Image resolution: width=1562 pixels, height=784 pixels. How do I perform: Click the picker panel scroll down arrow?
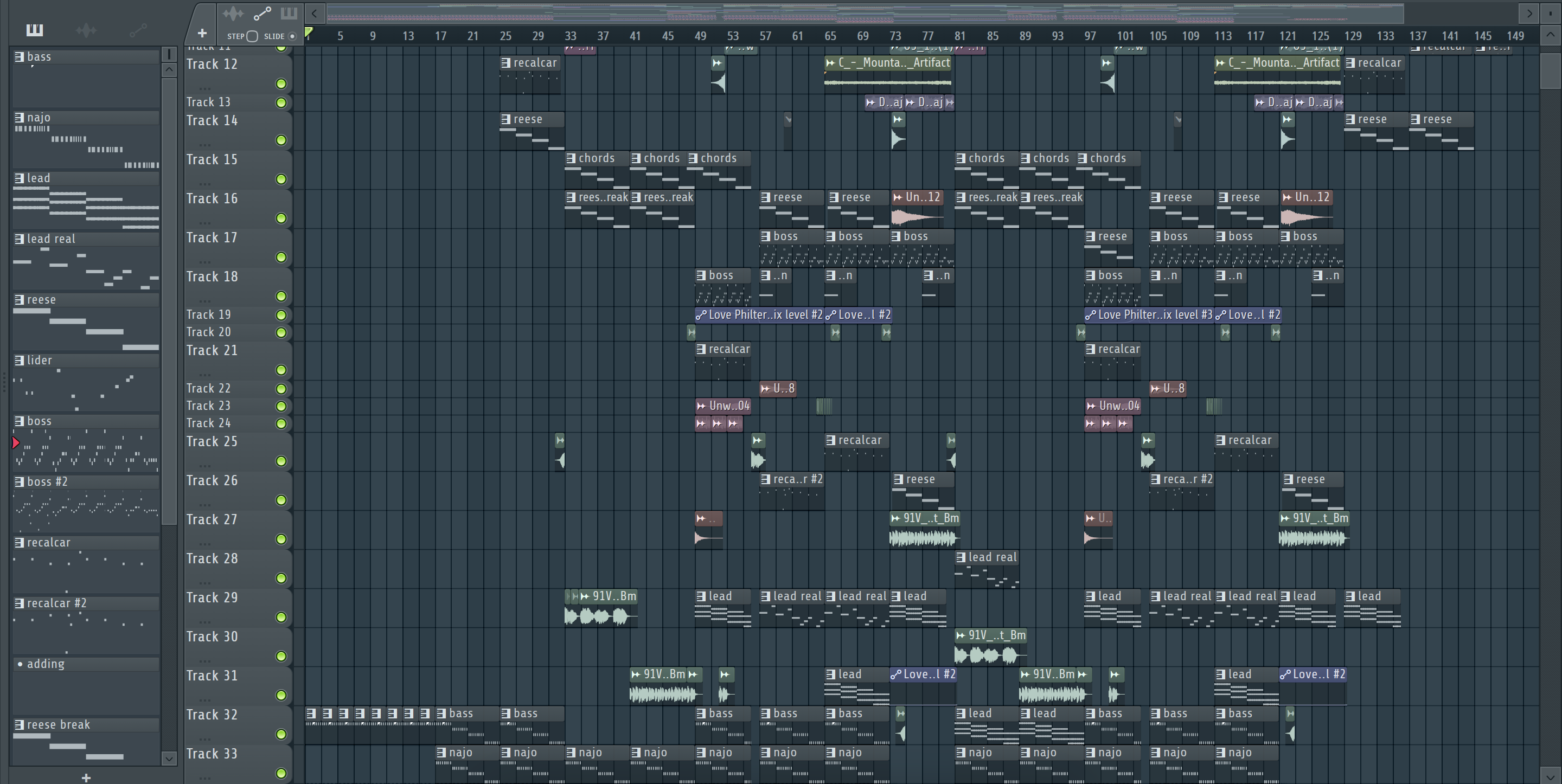click(x=169, y=758)
